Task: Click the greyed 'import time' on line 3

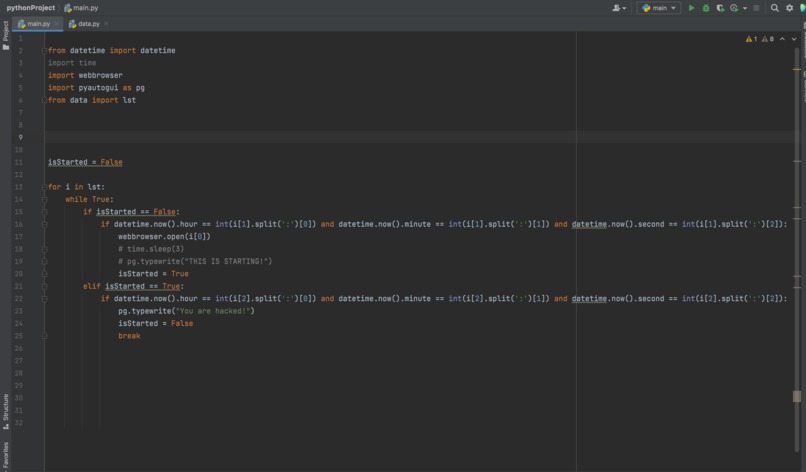Action: click(x=72, y=63)
